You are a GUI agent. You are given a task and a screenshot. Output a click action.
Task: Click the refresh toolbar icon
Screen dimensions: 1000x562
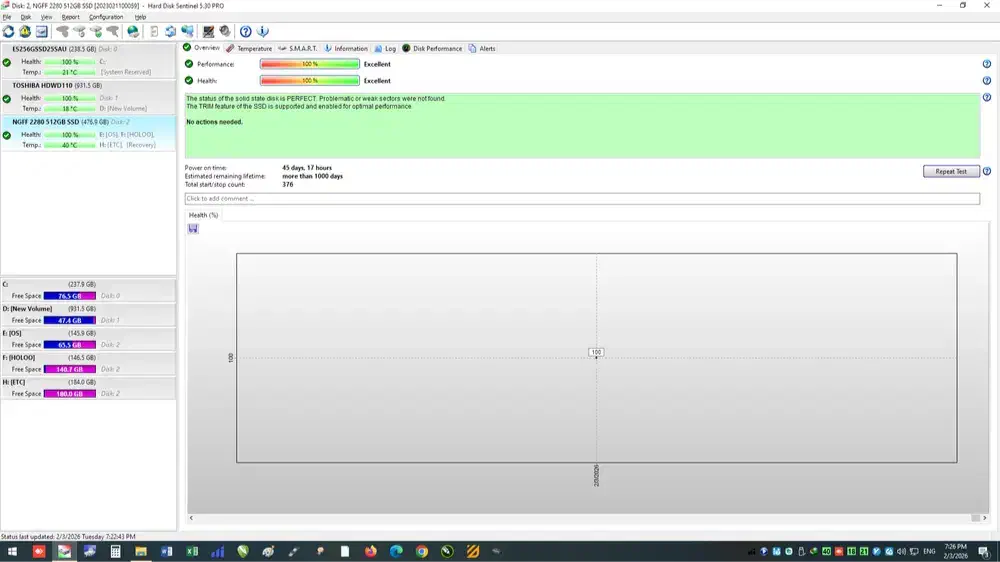(x=8, y=32)
